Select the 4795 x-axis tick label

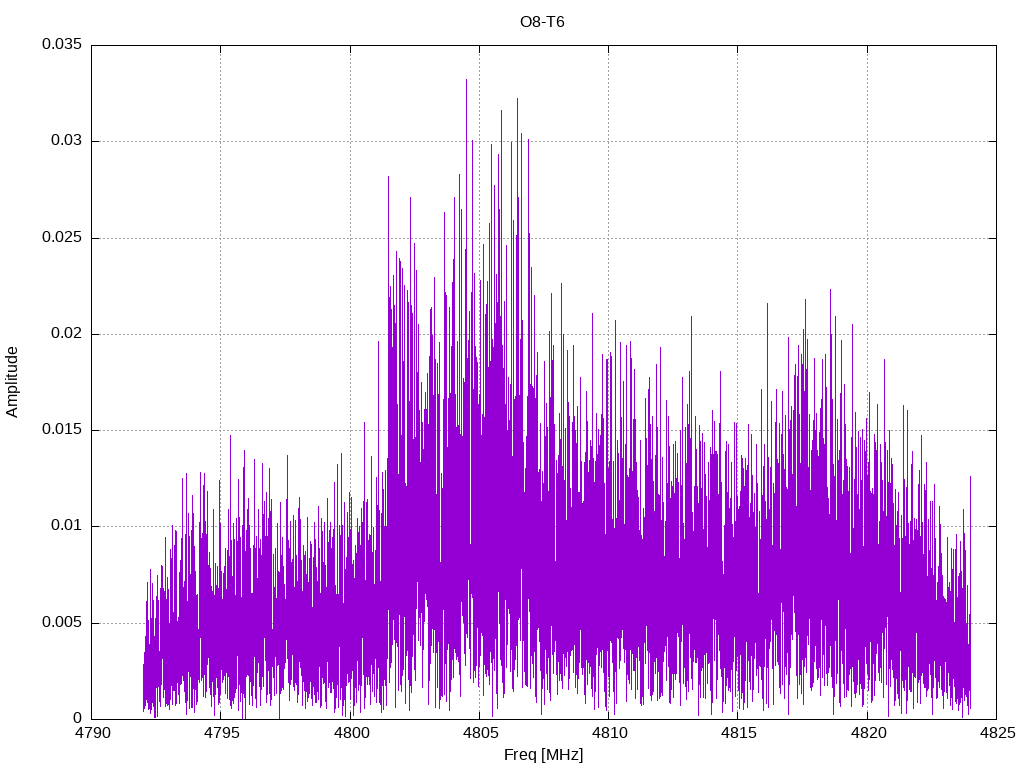(x=221, y=734)
